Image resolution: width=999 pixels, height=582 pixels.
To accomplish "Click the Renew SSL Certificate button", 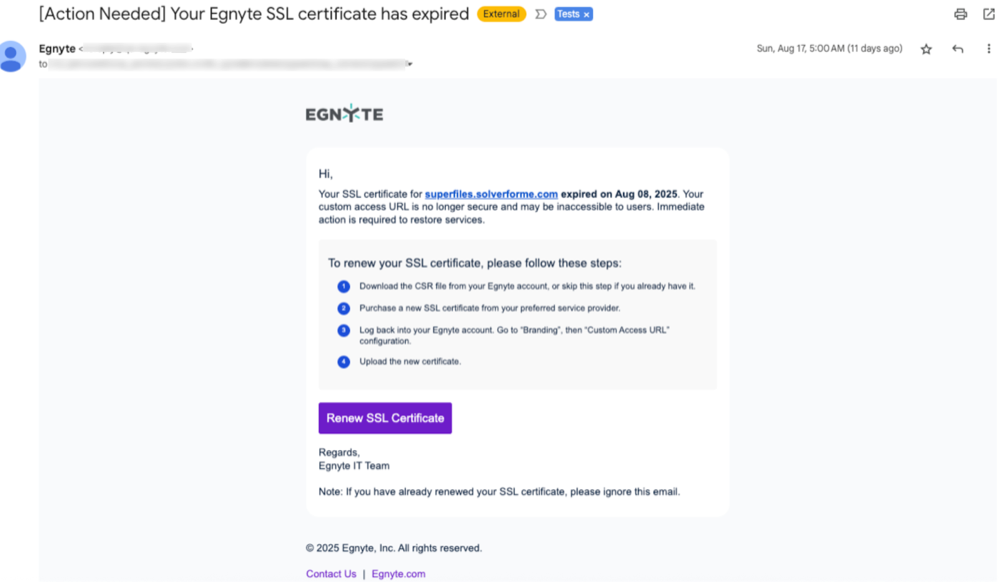I will (384, 418).
